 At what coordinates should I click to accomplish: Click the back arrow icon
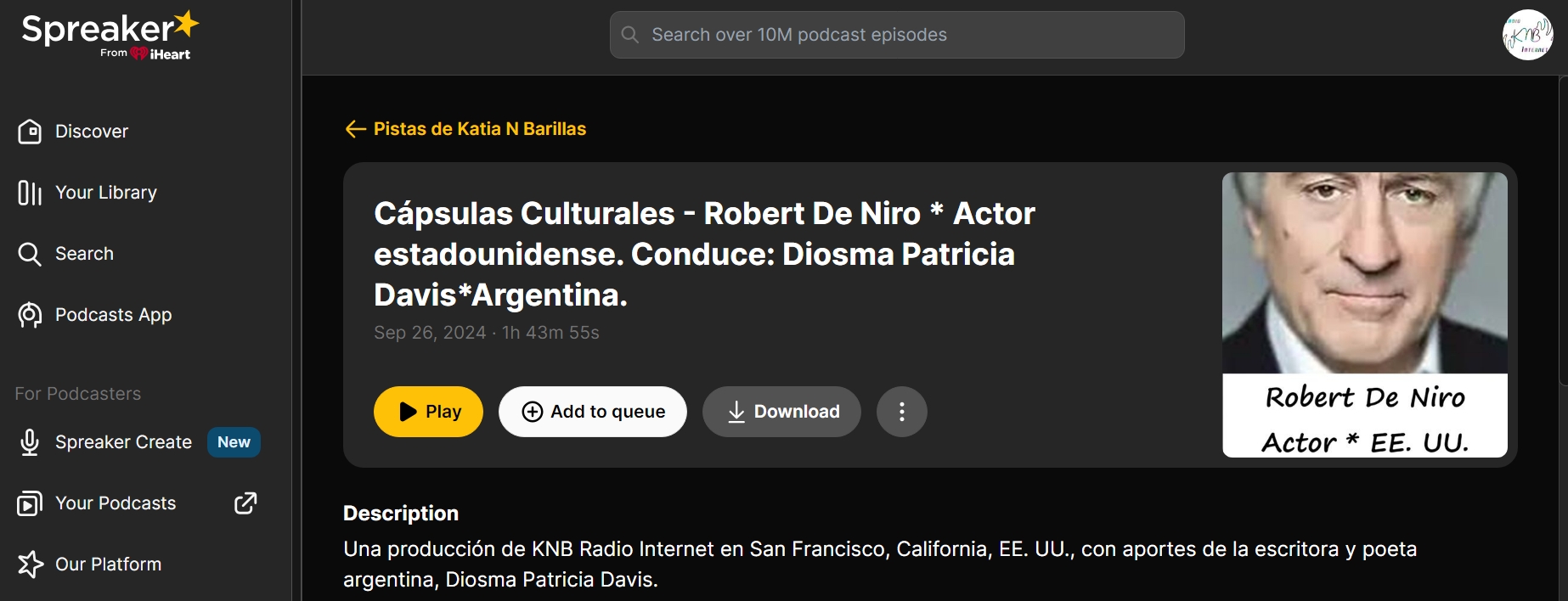tap(355, 129)
